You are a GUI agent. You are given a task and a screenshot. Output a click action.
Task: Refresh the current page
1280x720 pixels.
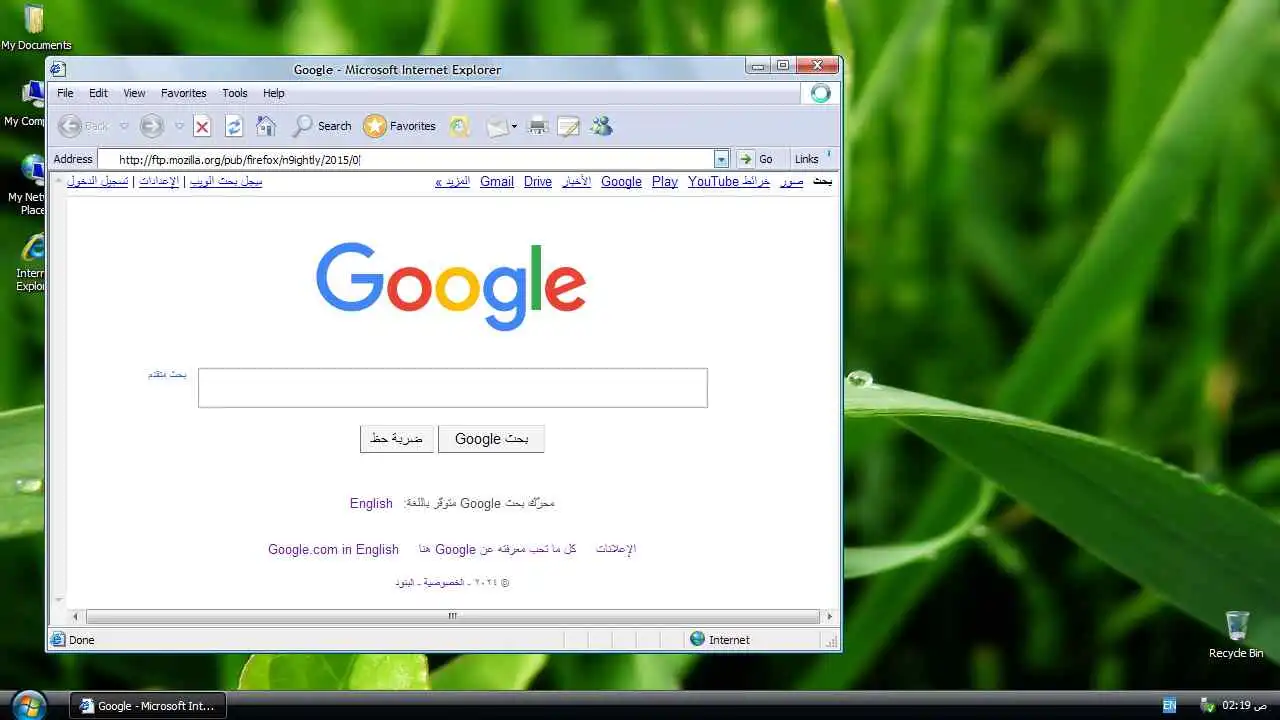tap(234, 126)
